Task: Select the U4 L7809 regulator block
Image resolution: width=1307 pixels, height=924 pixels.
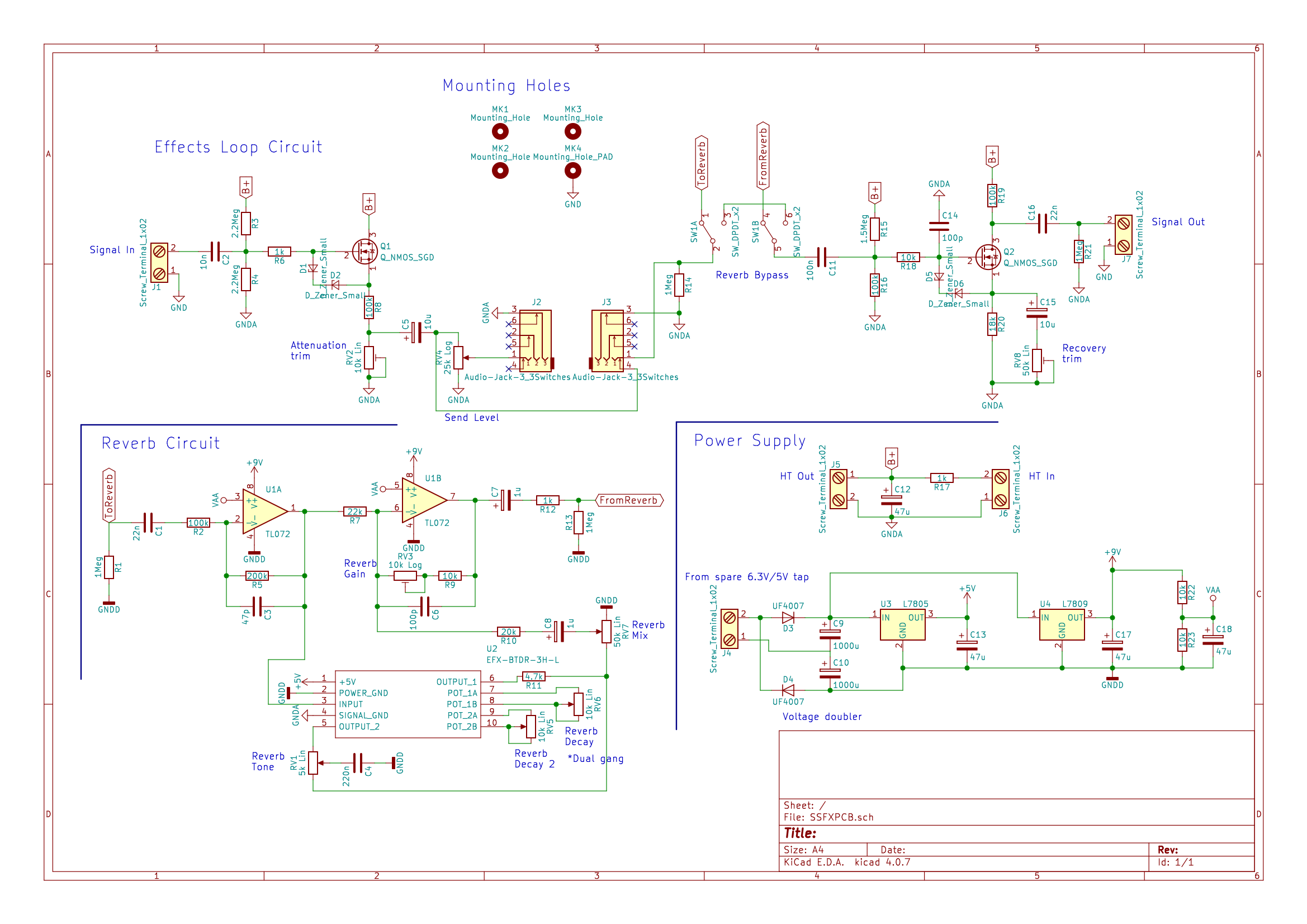Action: coord(1062,625)
